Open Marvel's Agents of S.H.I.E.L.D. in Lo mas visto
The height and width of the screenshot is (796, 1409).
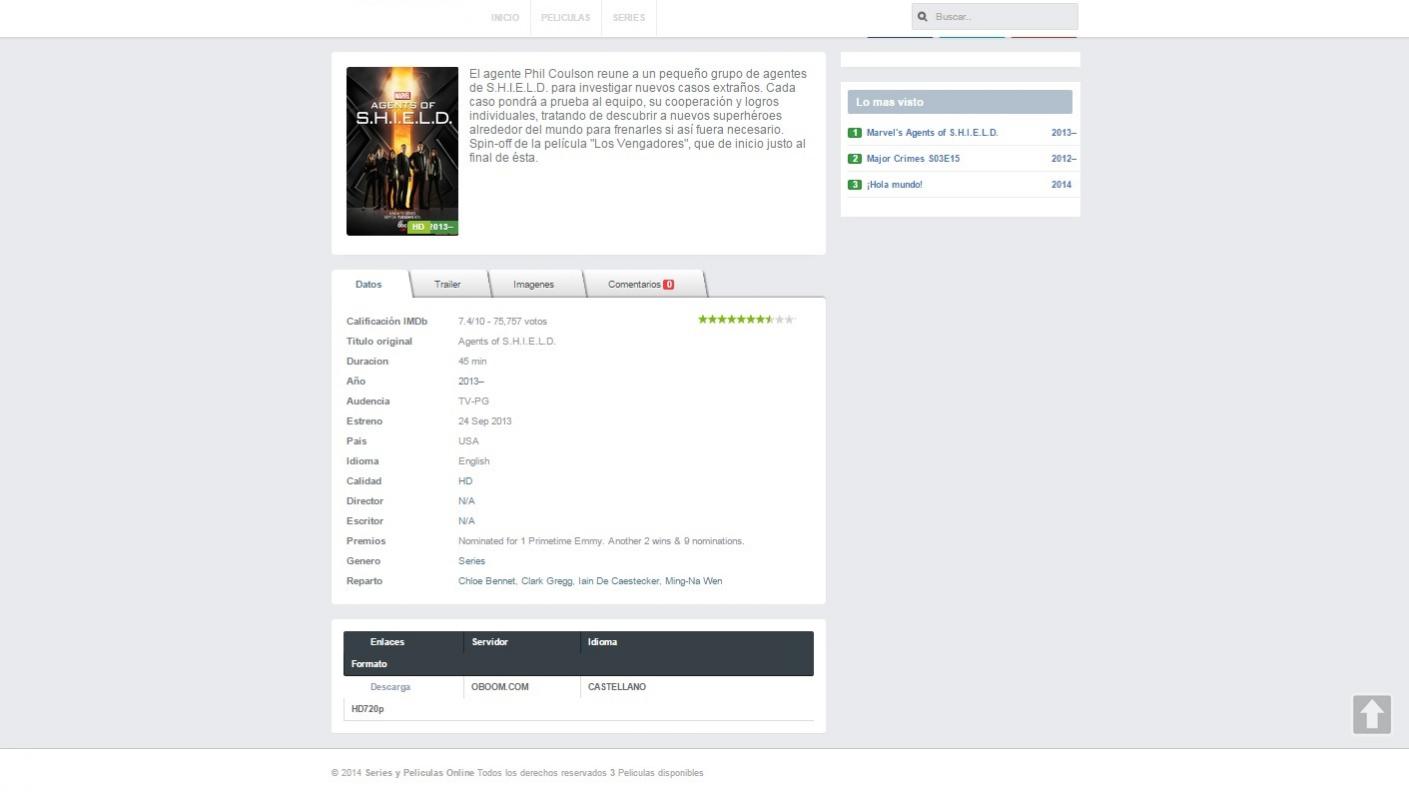point(932,132)
